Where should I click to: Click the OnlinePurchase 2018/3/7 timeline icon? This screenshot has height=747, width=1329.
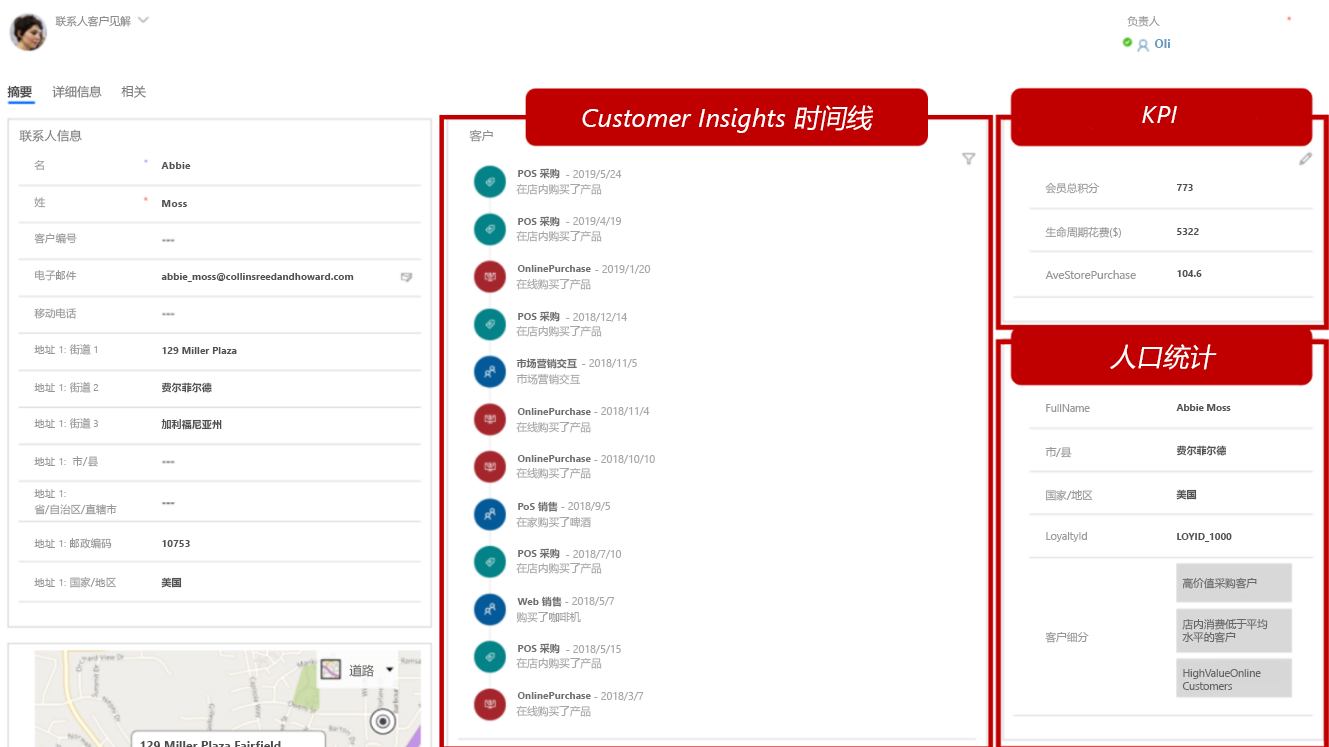coord(490,703)
